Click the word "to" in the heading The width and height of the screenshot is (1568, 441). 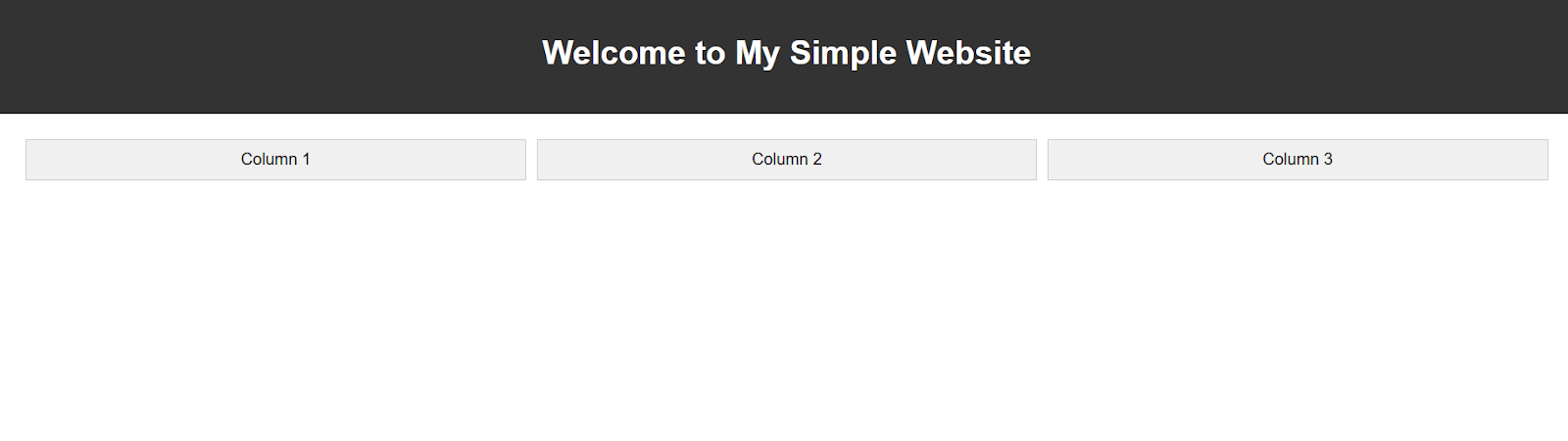coord(710,53)
